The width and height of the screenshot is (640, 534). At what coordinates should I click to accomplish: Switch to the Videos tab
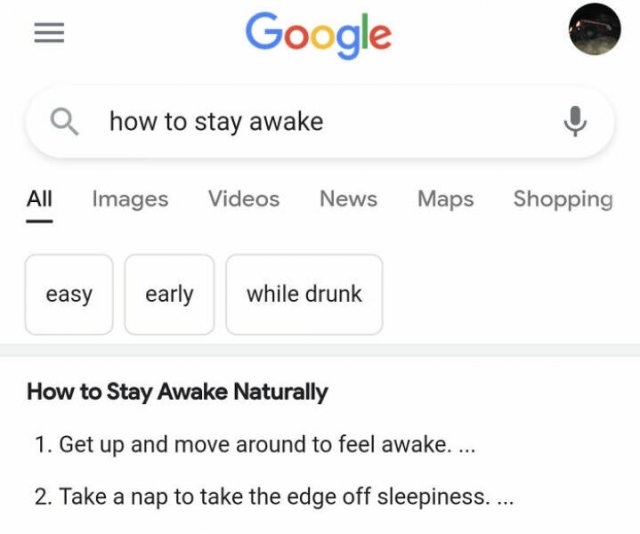tap(244, 199)
